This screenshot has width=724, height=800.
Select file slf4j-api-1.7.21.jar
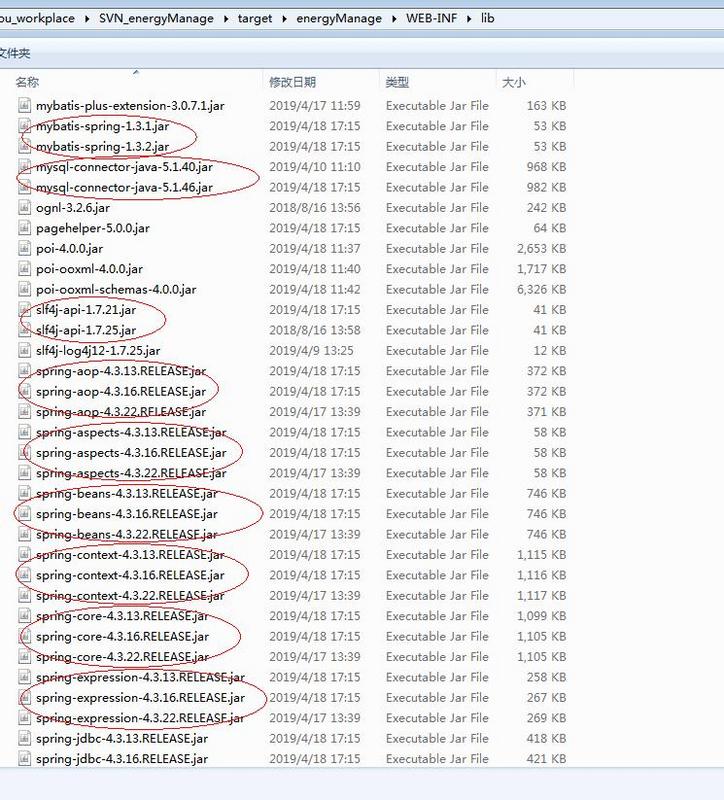[86, 310]
